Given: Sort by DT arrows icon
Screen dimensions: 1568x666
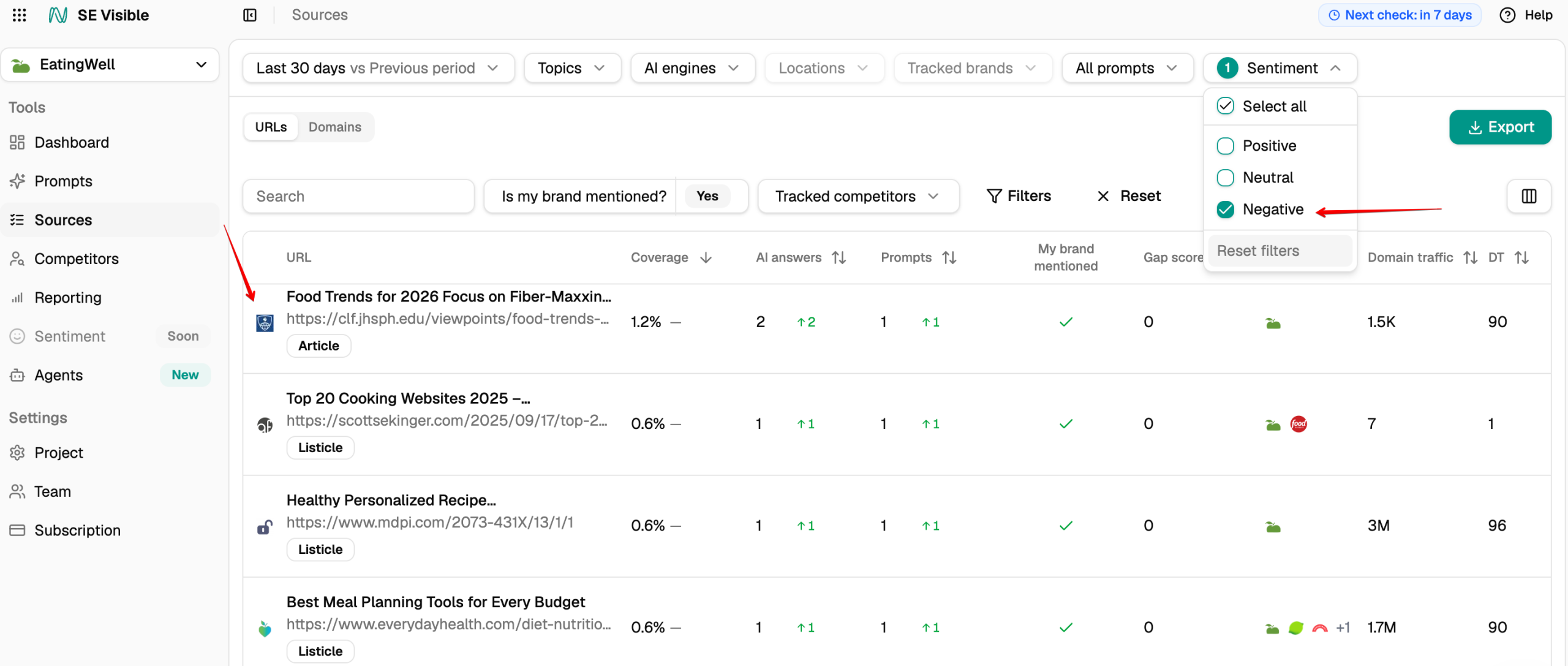Looking at the screenshot, I should pos(1522,257).
